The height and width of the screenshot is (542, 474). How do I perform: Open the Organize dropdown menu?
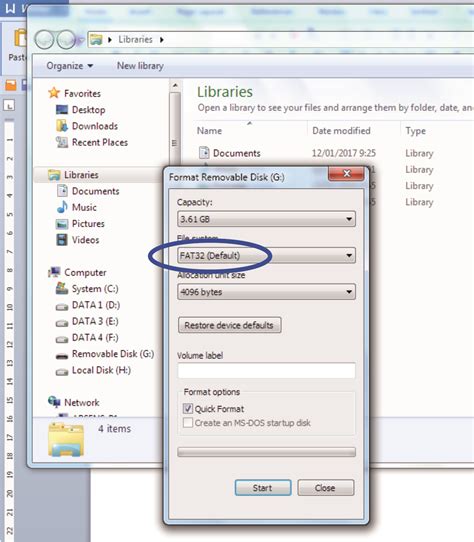tap(70, 66)
